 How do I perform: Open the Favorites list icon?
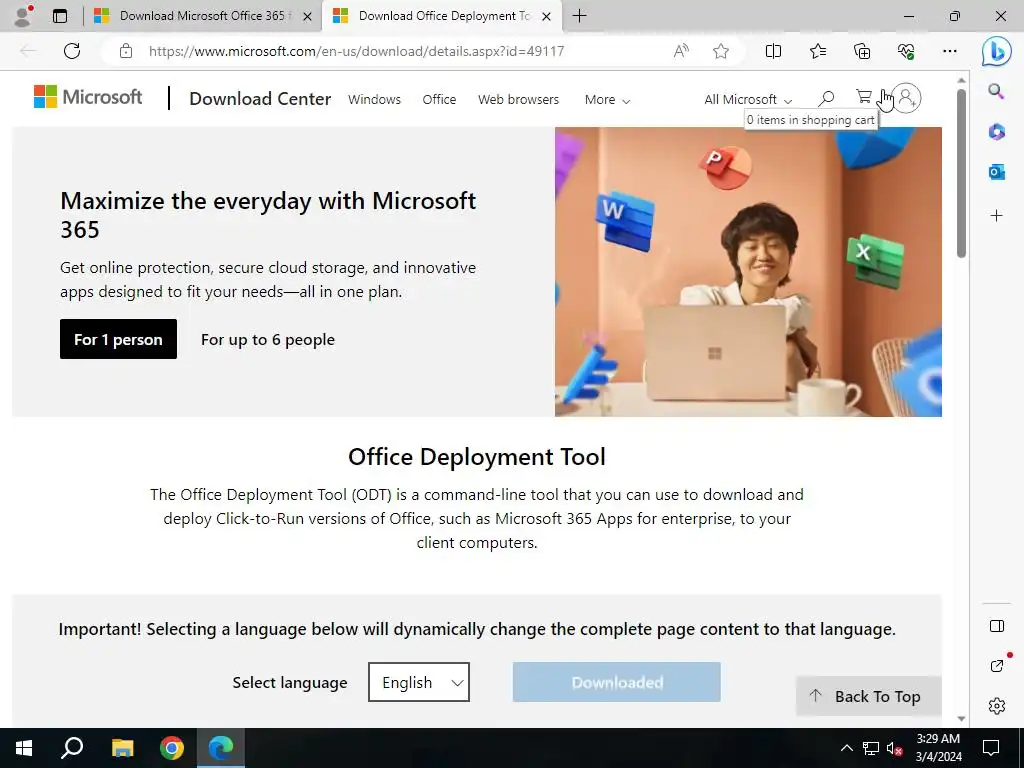[818, 51]
